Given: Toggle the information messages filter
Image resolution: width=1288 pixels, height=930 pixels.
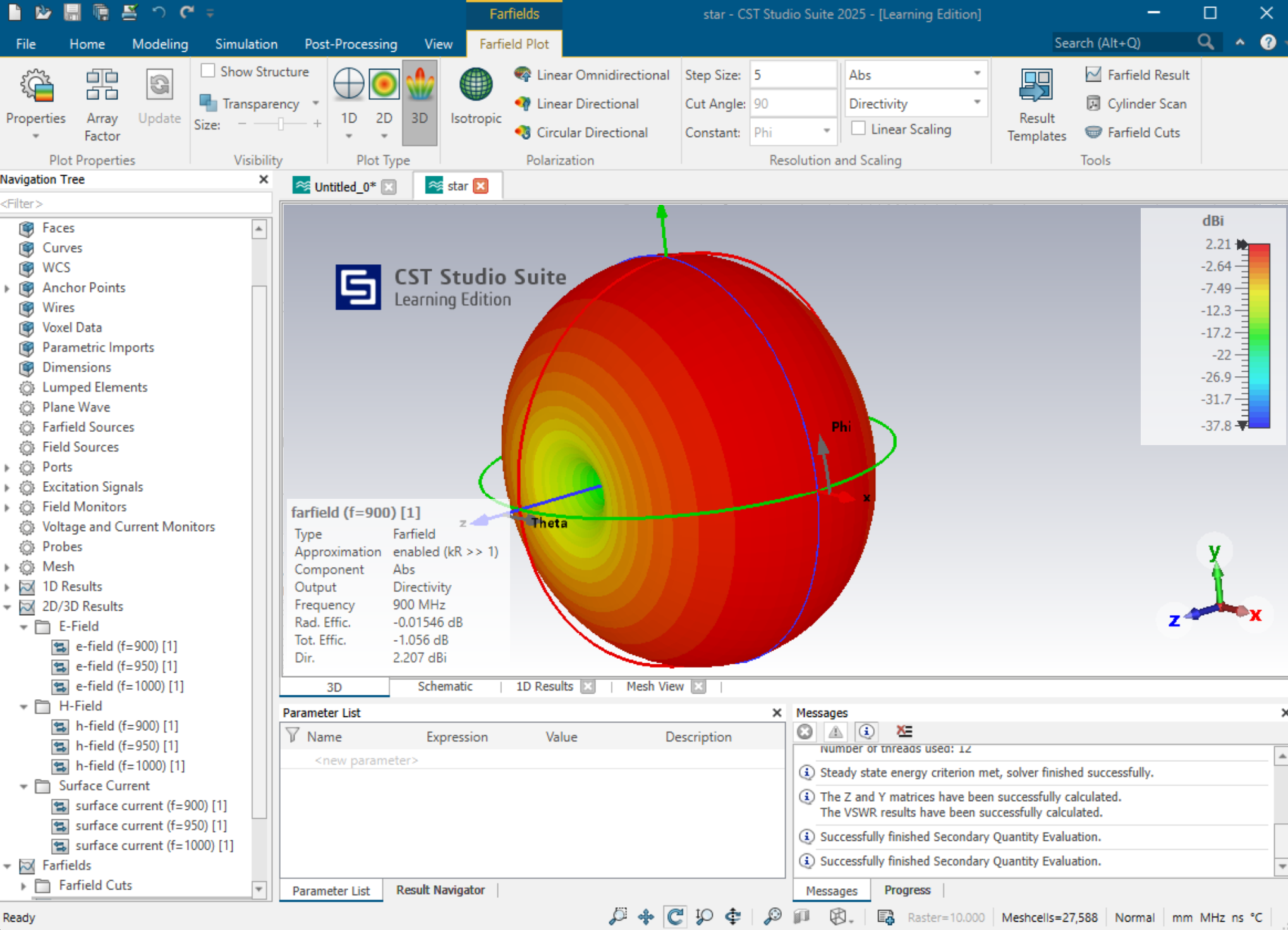Looking at the screenshot, I should pyautogui.click(x=866, y=731).
